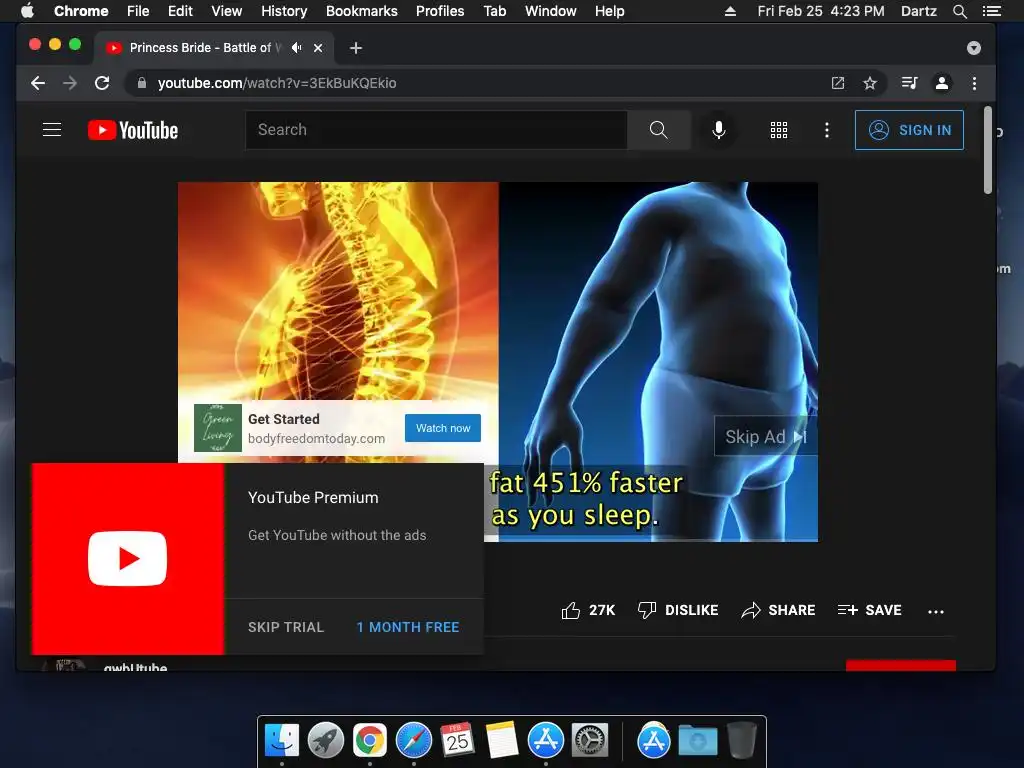Mute the tab audio speaker icon
The image size is (1024, 768).
tap(297, 48)
